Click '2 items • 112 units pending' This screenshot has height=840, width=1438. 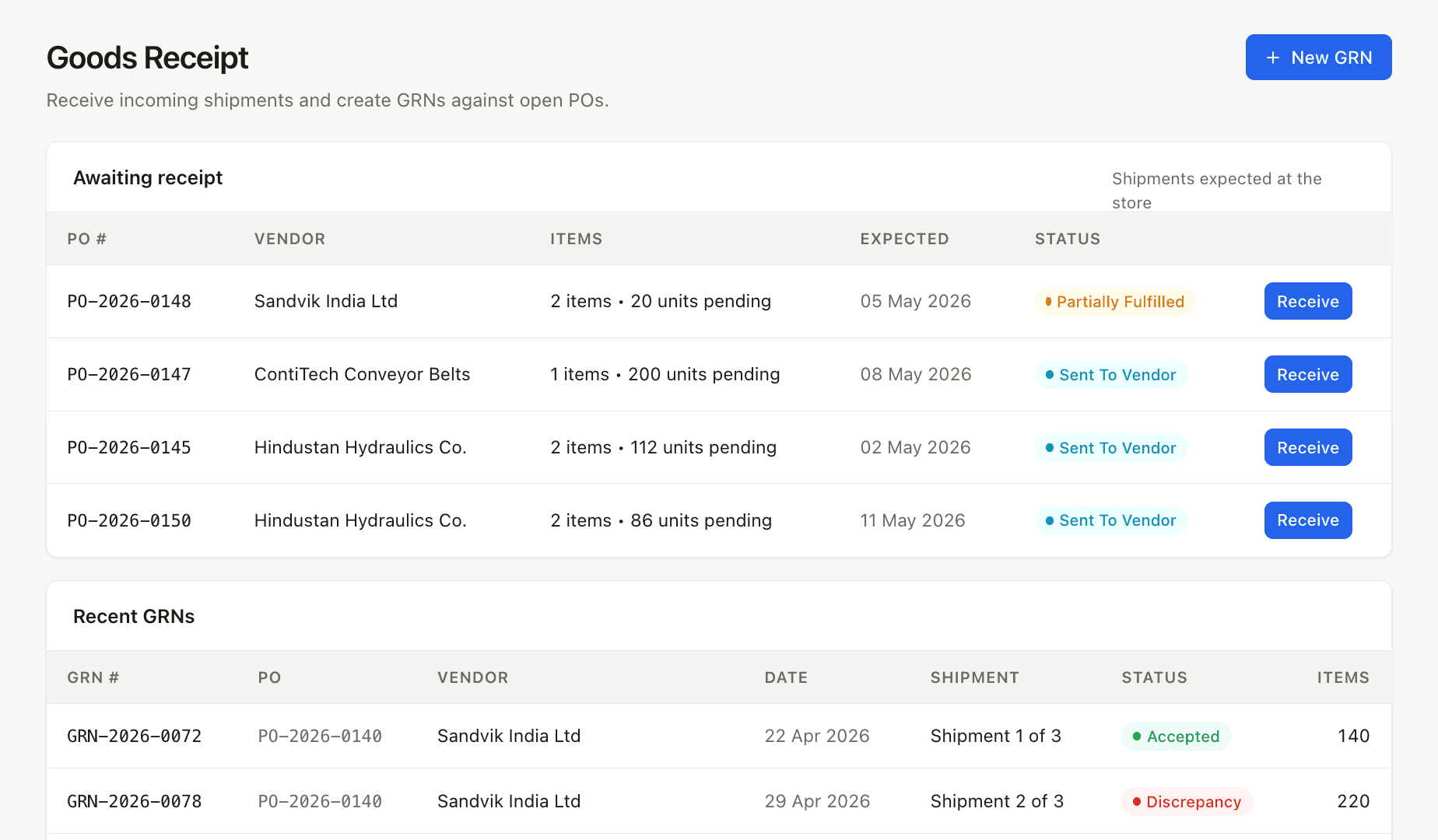click(663, 447)
